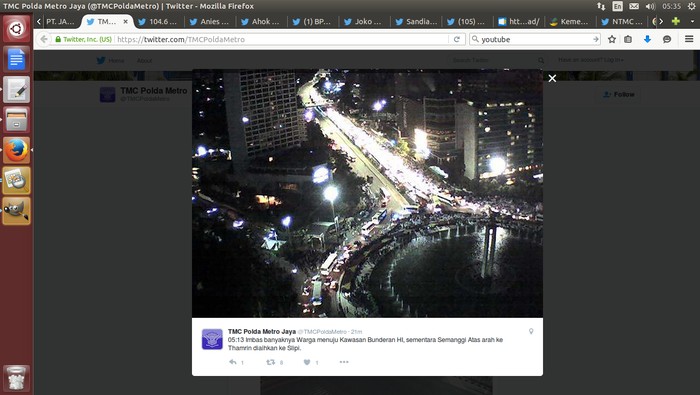Open the TMC Polda Metro Jaya profile name

pos(262,331)
